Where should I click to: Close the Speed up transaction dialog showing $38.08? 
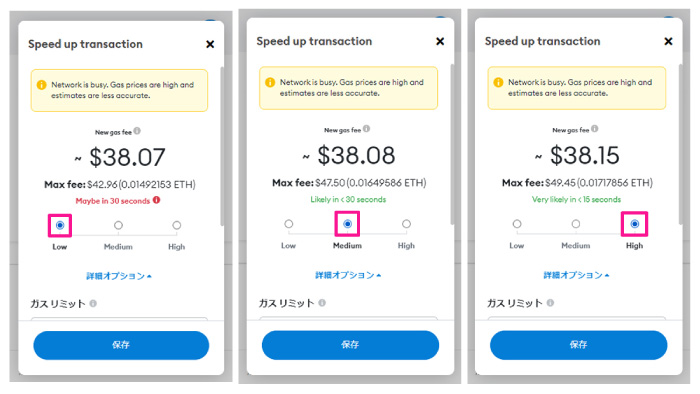coord(440,41)
